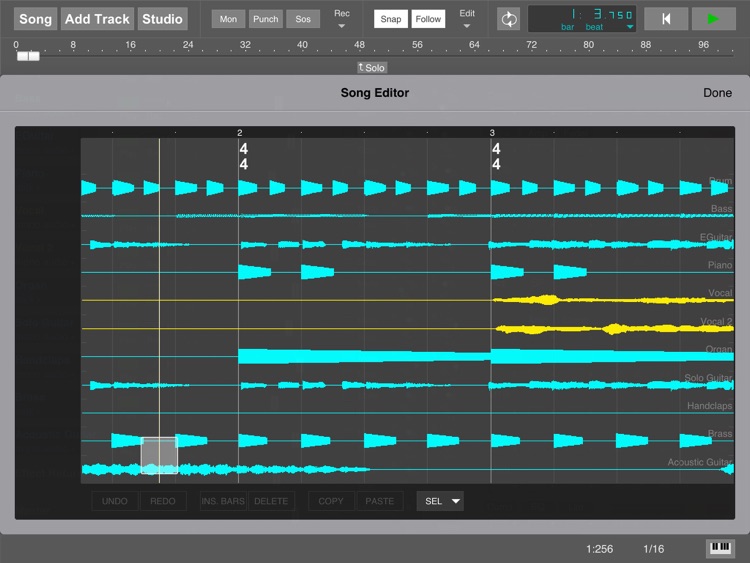Close the Song Editor with Done

[x=717, y=93]
